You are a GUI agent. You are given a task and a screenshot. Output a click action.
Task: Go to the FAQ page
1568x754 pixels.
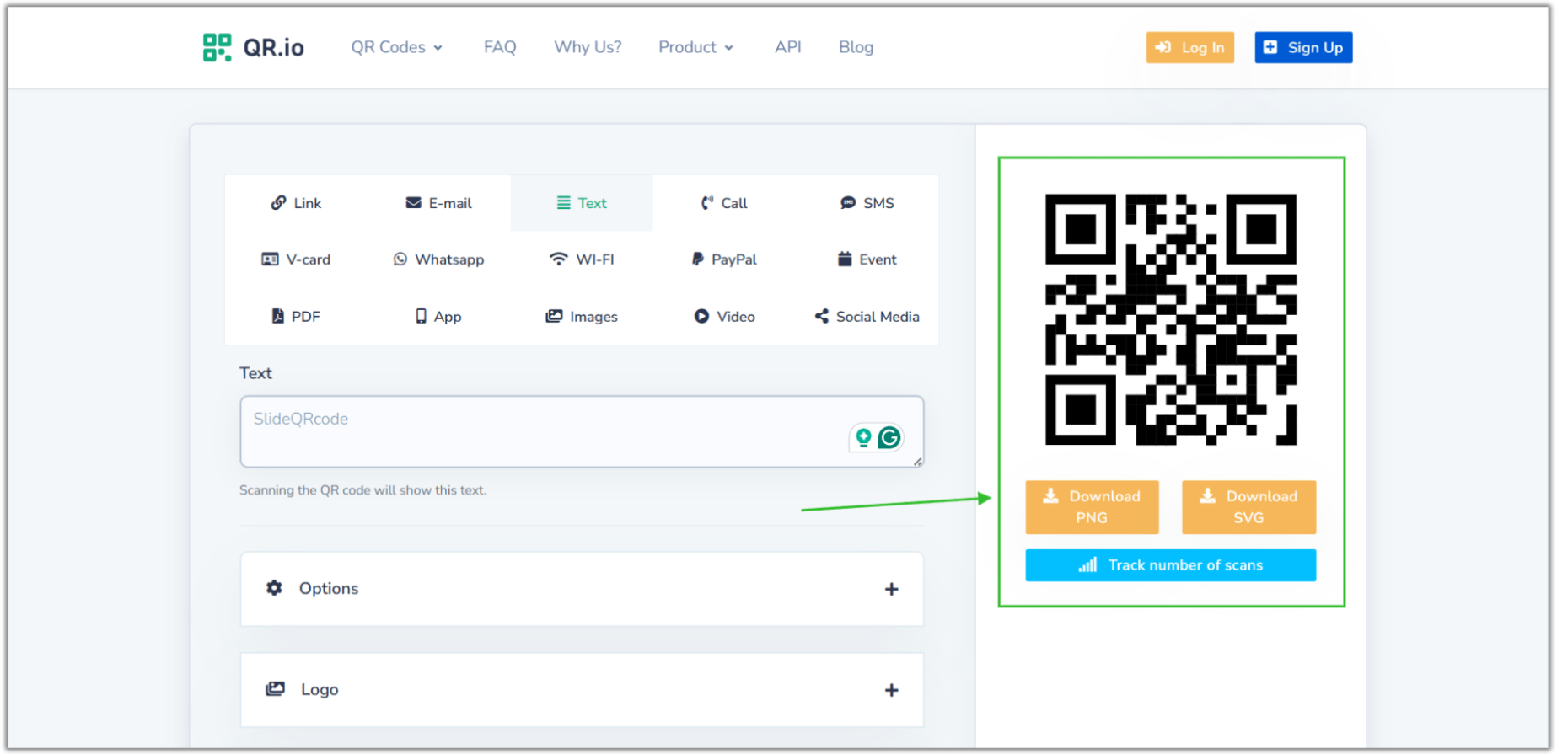click(500, 47)
